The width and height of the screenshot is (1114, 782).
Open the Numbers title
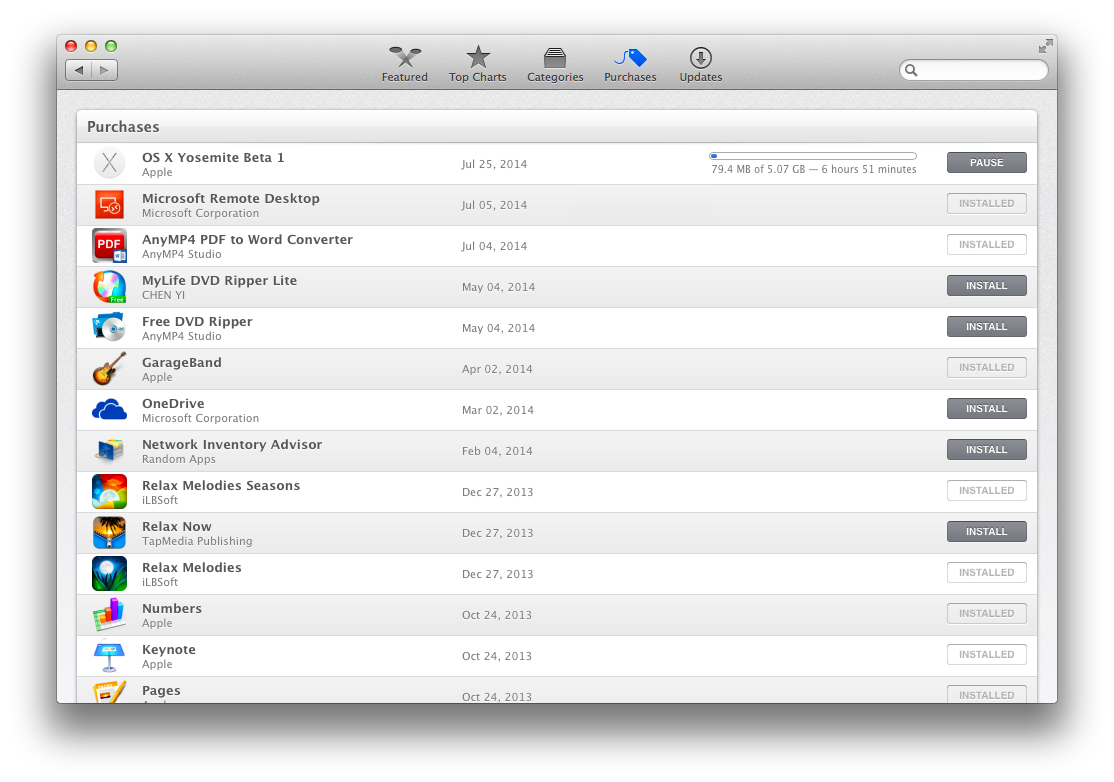click(x=172, y=609)
